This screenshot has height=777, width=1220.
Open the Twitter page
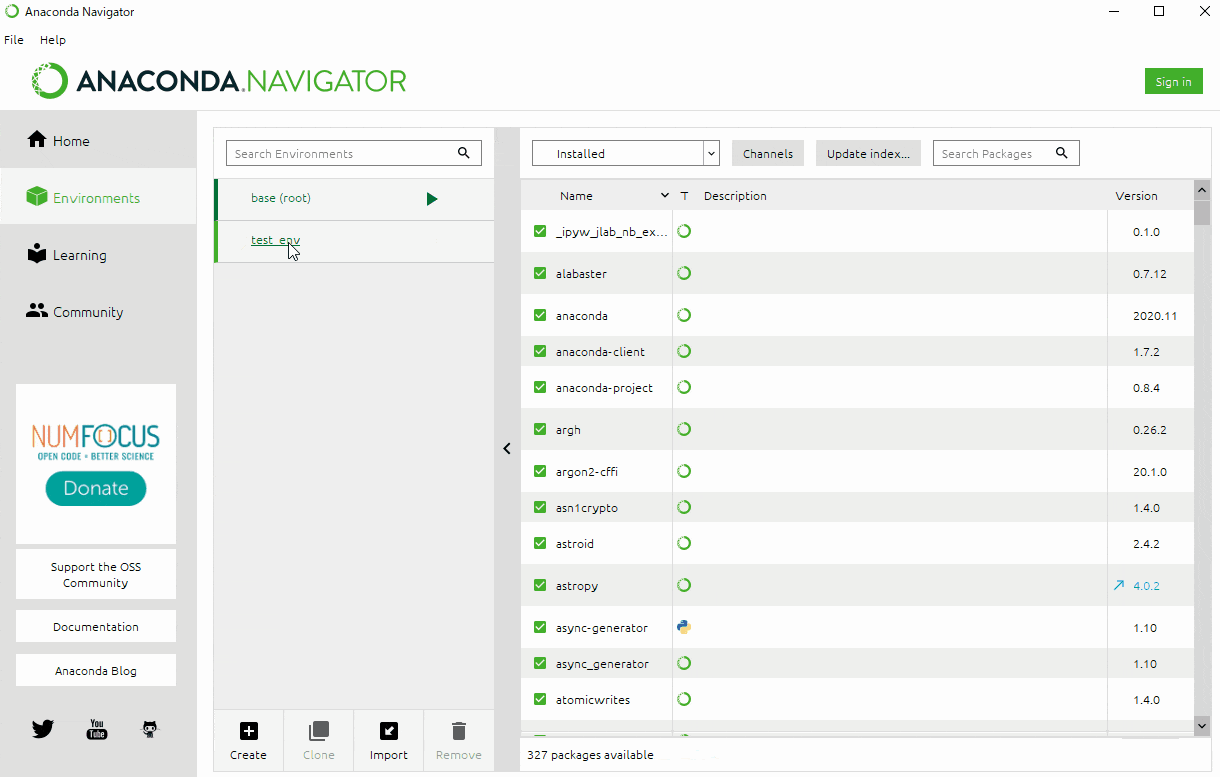(42, 729)
